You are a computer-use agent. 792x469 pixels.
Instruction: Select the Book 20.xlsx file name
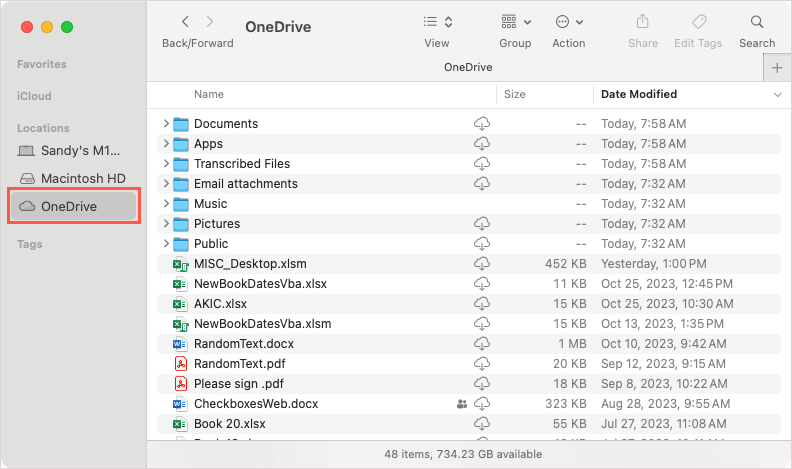(x=230, y=424)
